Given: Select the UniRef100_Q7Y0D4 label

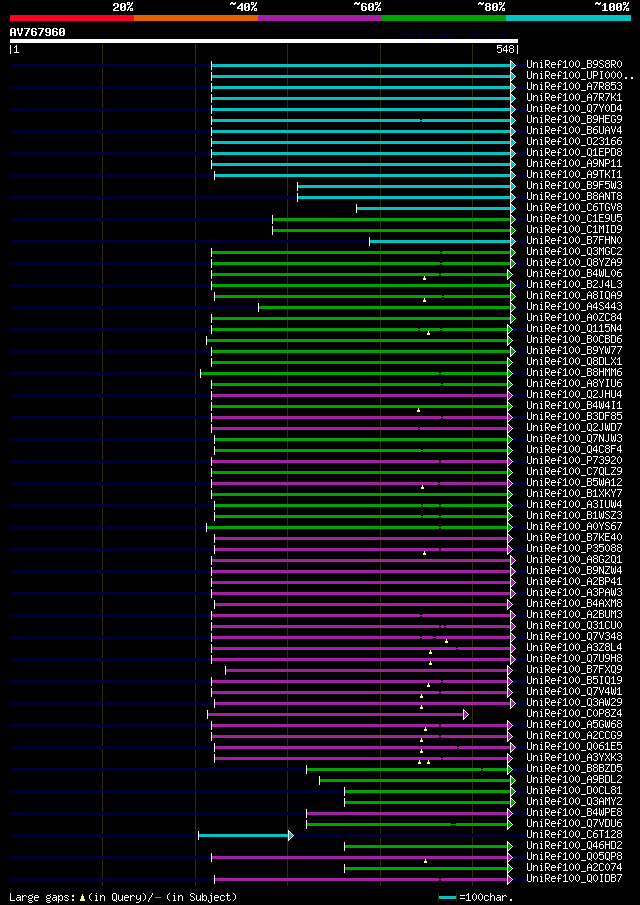Looking at the screenshot, I should click(x=574, y=109).
